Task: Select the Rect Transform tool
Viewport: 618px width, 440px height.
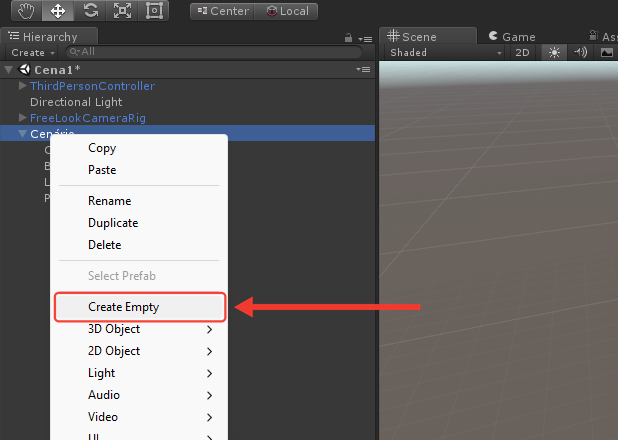Action: 154,11
